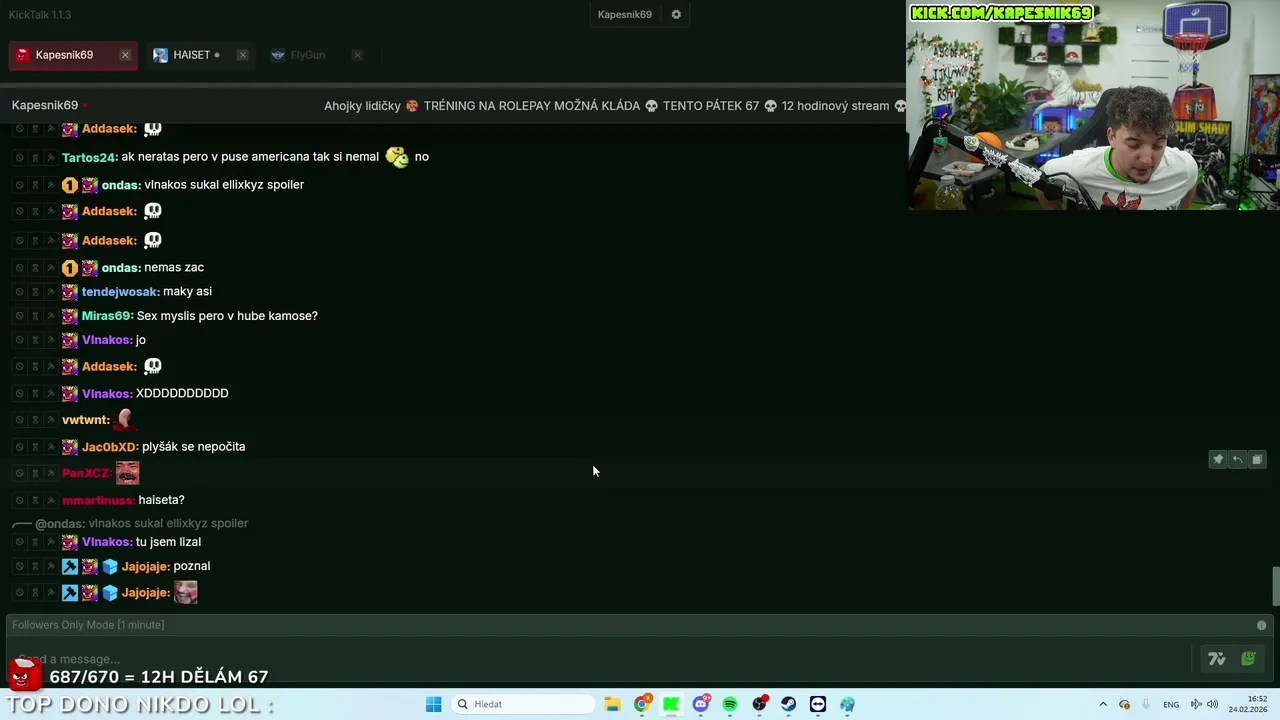Open KickTalk settings gear icon
This screenshot has width=1280, height=720.
coord(676,14)
